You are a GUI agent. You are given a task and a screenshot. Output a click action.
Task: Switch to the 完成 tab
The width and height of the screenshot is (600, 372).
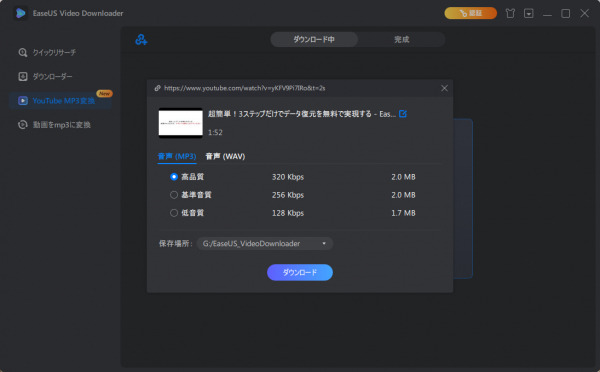tap(402, 39)
